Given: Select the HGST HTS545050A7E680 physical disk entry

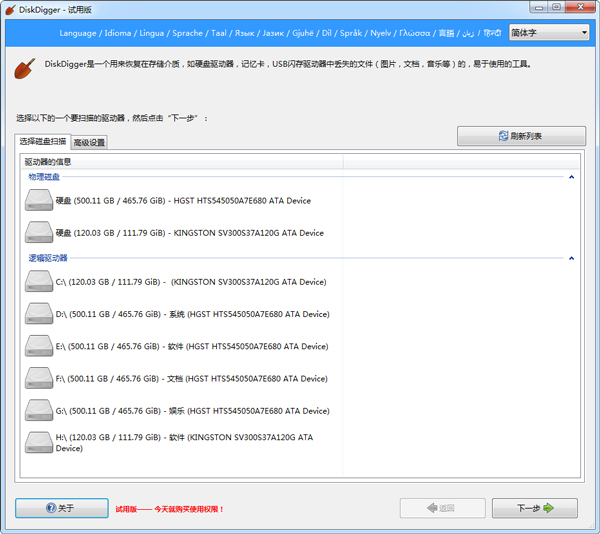Looking at the screenshot, I should click(183, 200).
